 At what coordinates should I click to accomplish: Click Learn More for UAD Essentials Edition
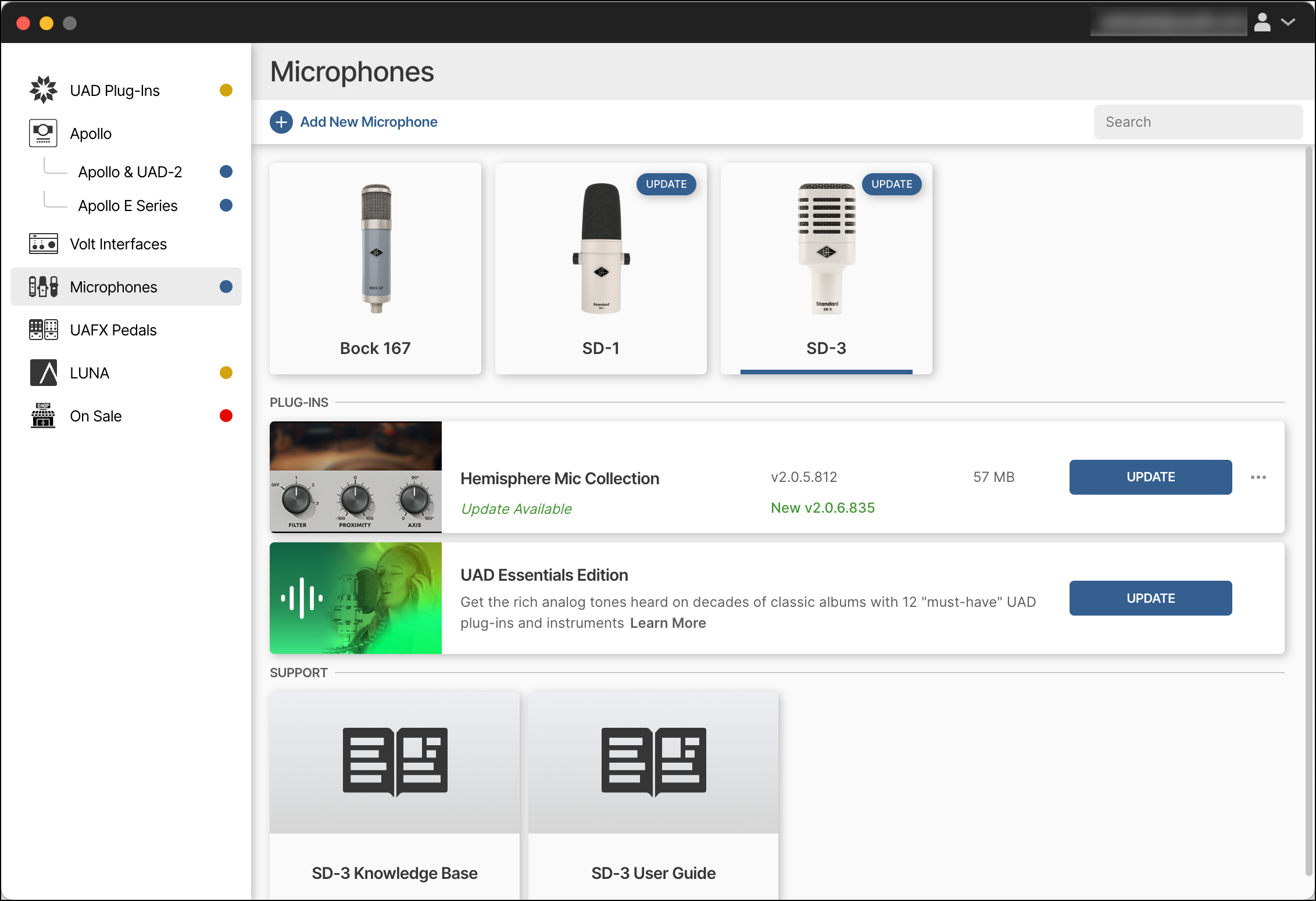pos(668,623)
